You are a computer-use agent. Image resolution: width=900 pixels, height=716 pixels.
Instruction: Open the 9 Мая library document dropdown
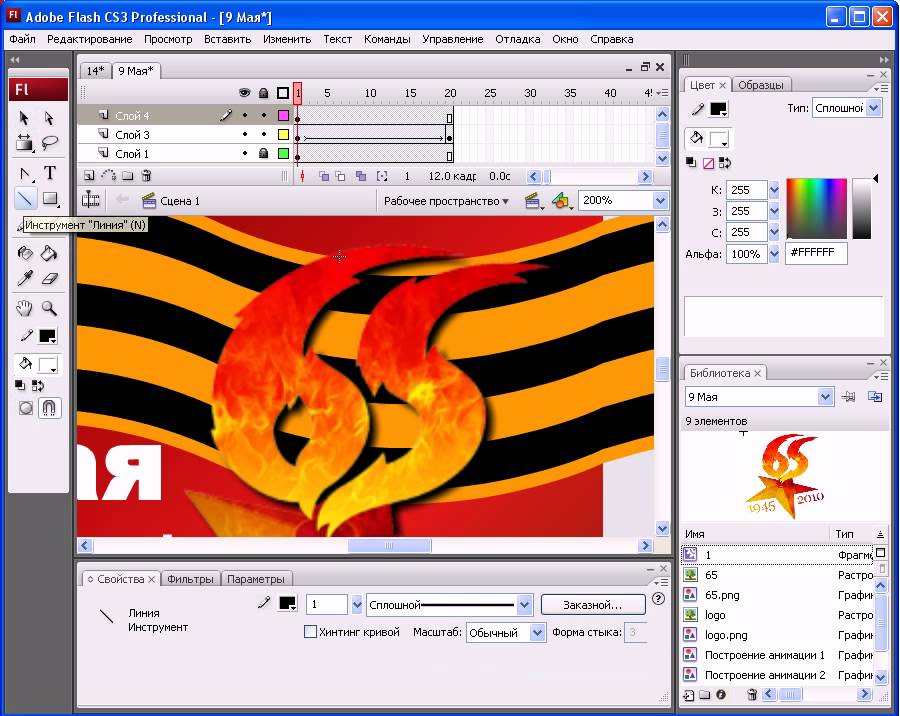click(825, 397)
